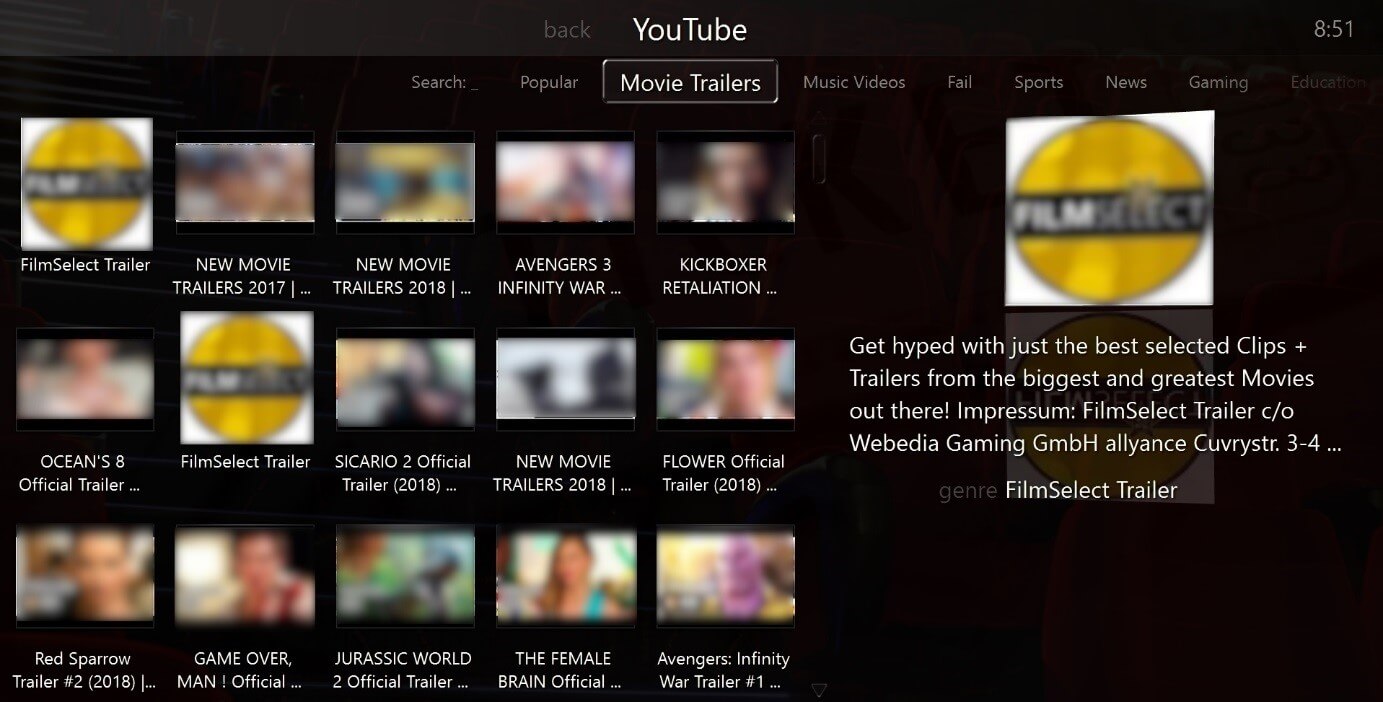Viewport: 1383px width, 702px height.
Task: Open the first FilmSelect Trailer channel icon
Action: [x=86, y=184]
